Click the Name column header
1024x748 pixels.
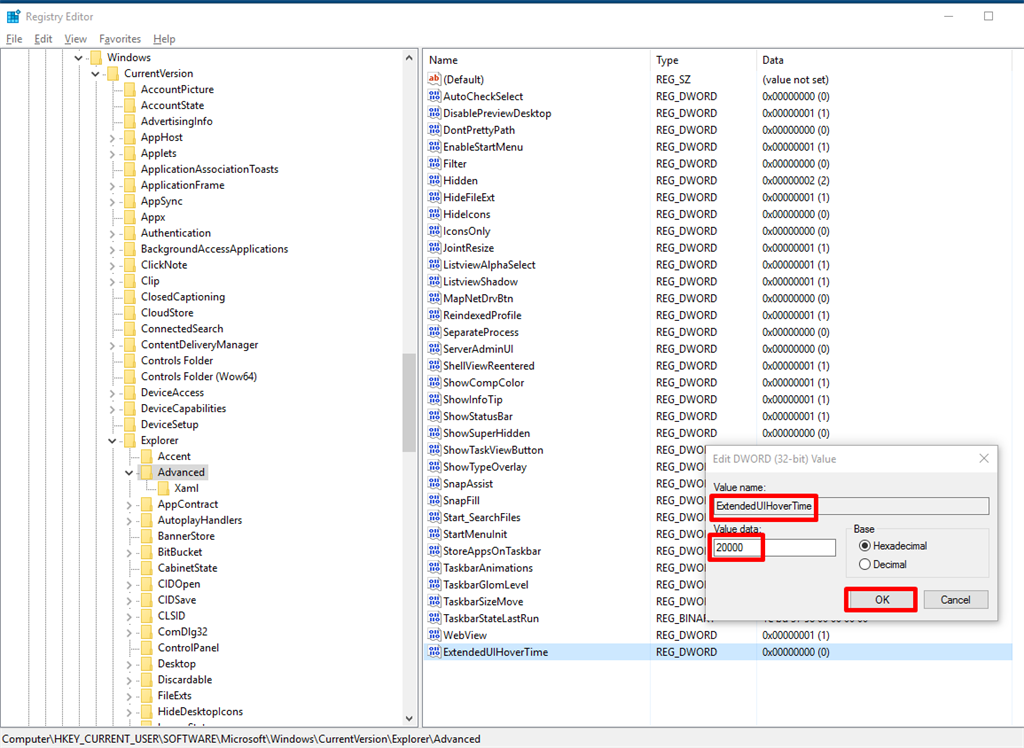point(537,60)
